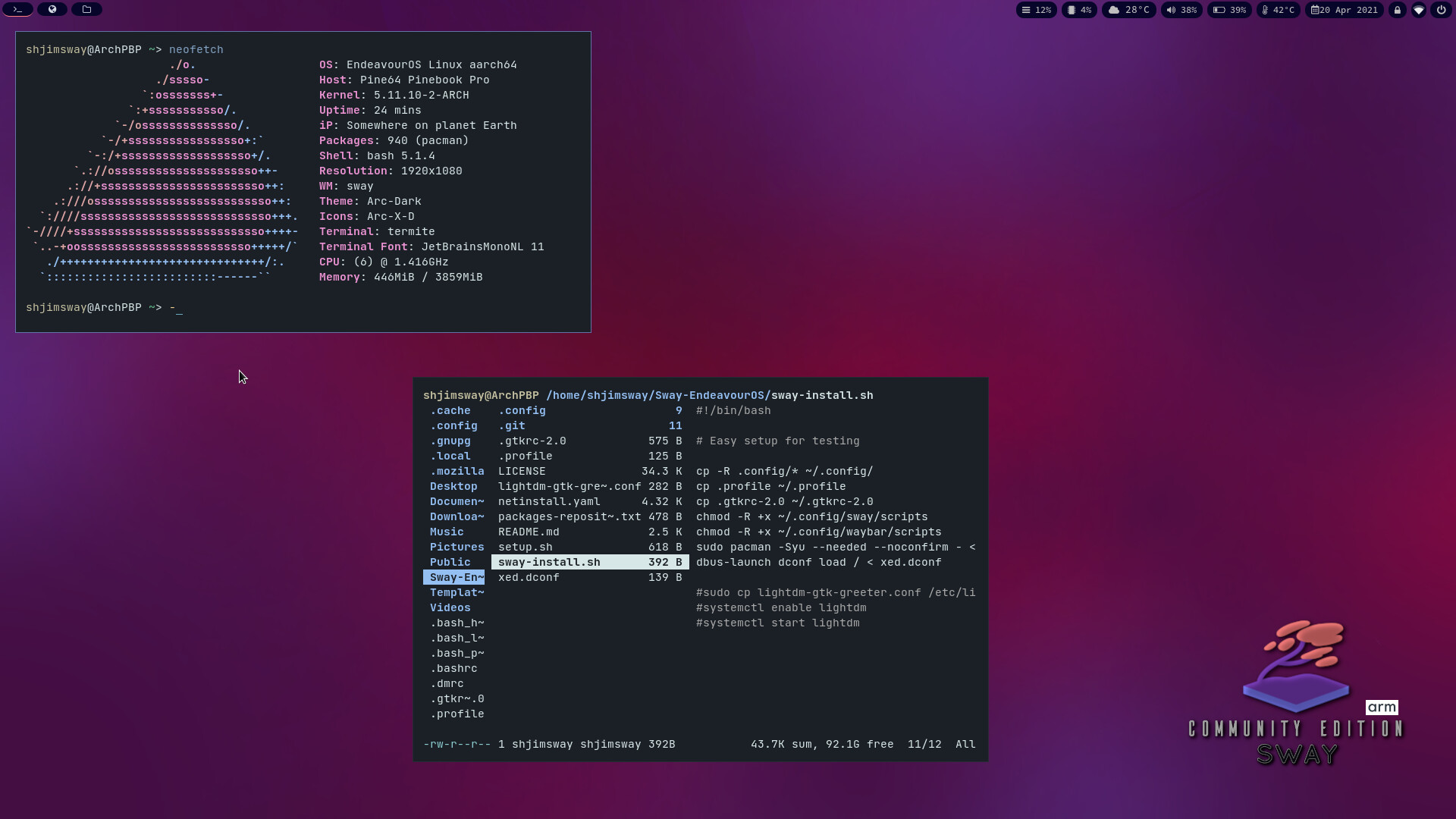Open the 28°C weather module

coord(1128,10)
